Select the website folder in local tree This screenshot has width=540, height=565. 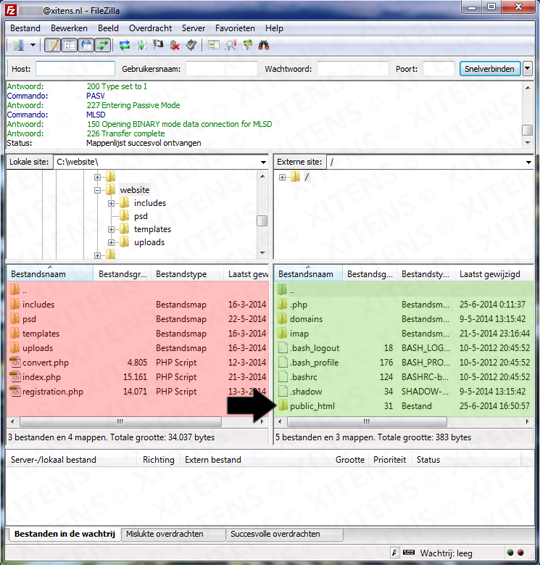click(x=134, y=190)
